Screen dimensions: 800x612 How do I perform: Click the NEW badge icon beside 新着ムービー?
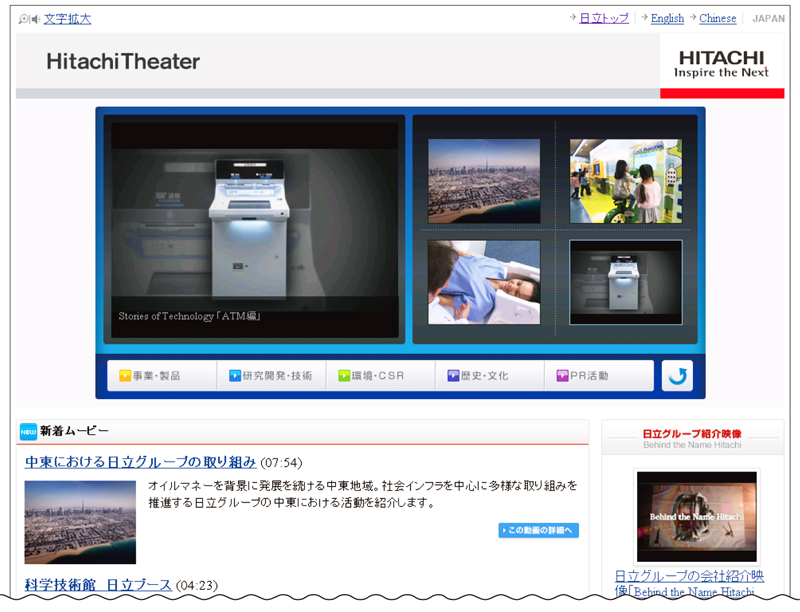(x=28, y=431)
